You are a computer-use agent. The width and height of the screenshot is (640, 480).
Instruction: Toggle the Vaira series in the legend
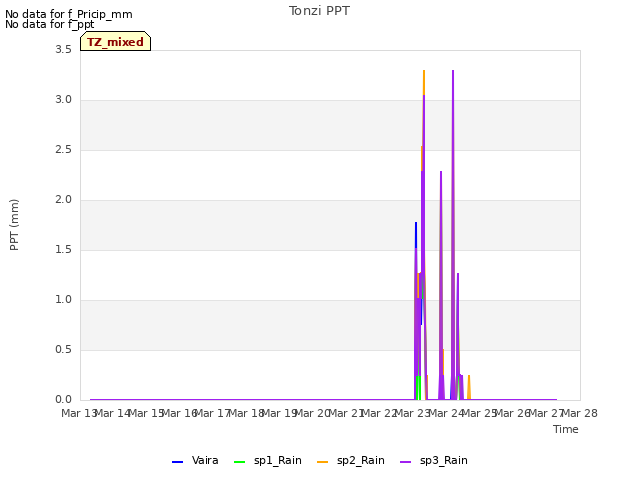click(x=195, y=460)
